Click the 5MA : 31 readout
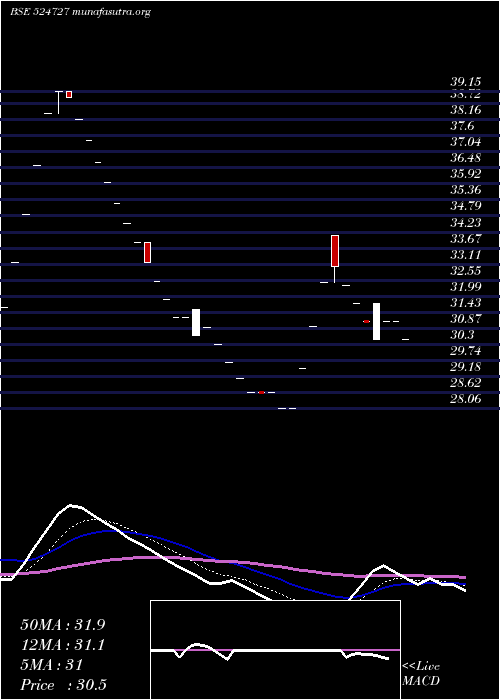500x700 pixels. pyautogui.click(x=52, y=665)
